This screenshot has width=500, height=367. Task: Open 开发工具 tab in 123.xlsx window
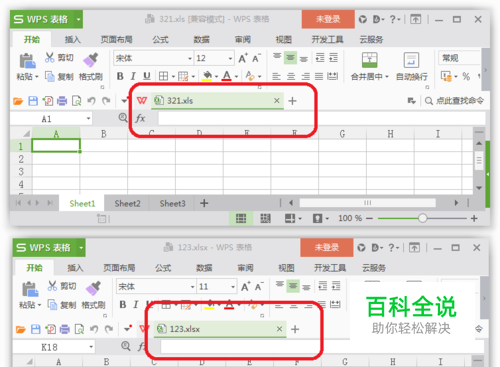pyautogui.click(x=330, y=268)
